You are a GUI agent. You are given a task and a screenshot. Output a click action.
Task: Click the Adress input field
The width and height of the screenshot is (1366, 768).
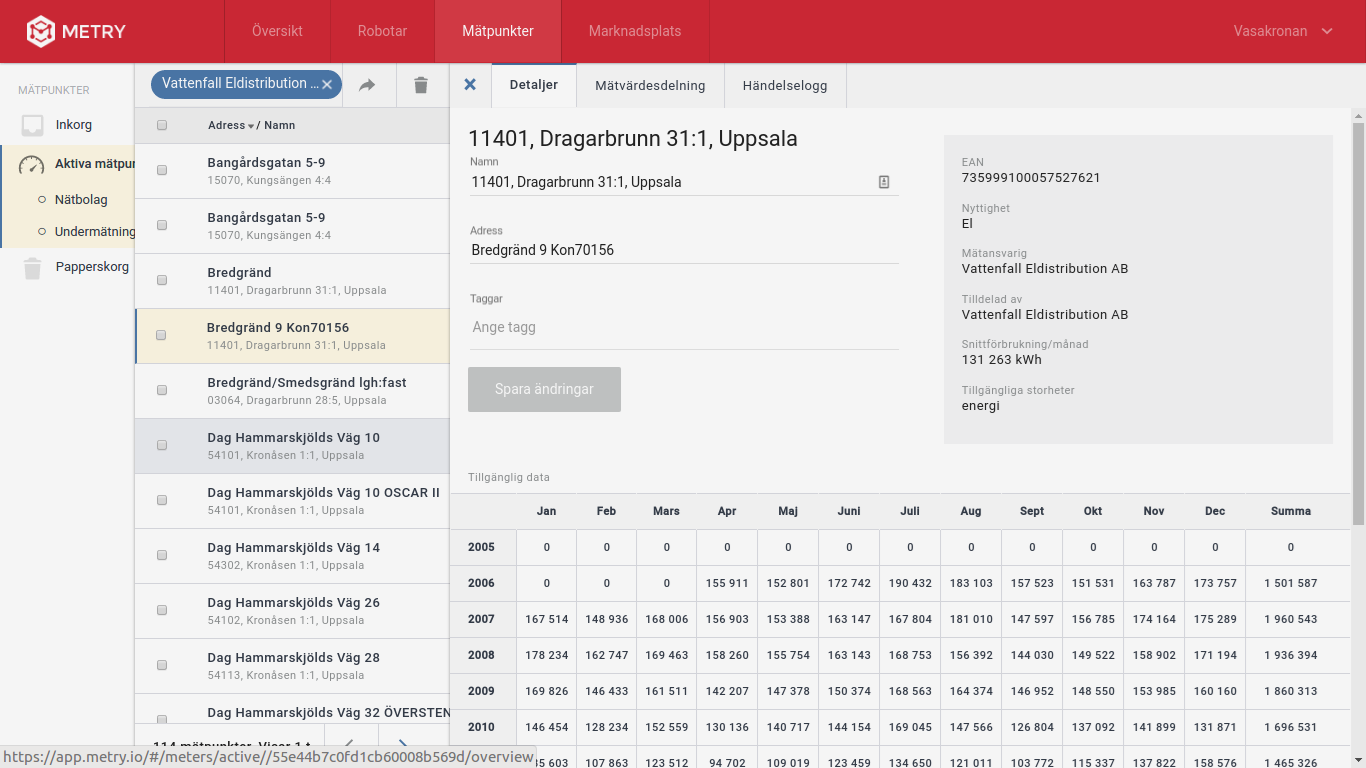(683, 250)
